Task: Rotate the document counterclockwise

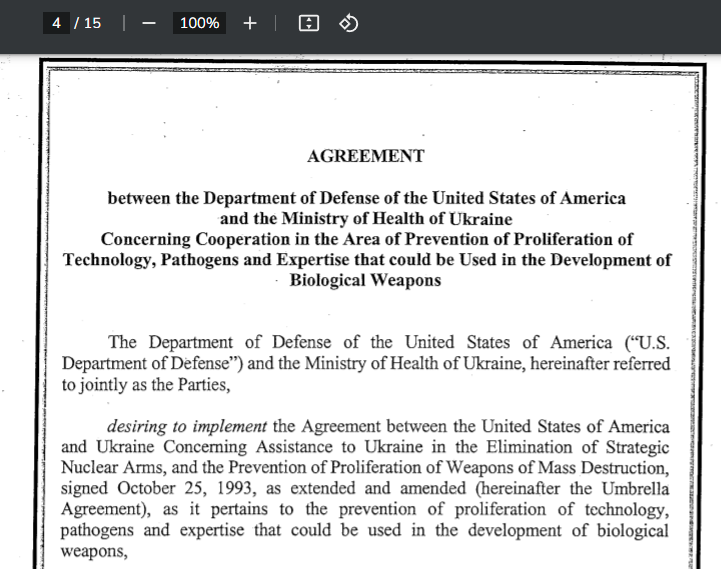Action: click(x=349, y=23)
